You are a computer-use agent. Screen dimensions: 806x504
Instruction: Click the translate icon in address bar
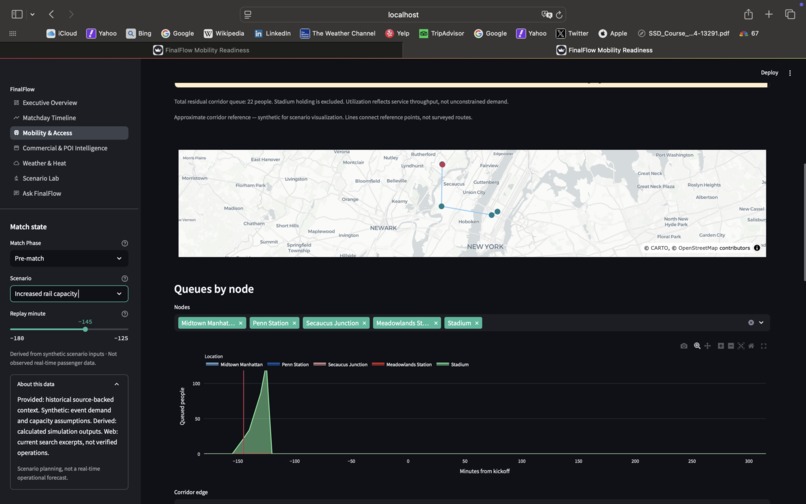[546, 14]
